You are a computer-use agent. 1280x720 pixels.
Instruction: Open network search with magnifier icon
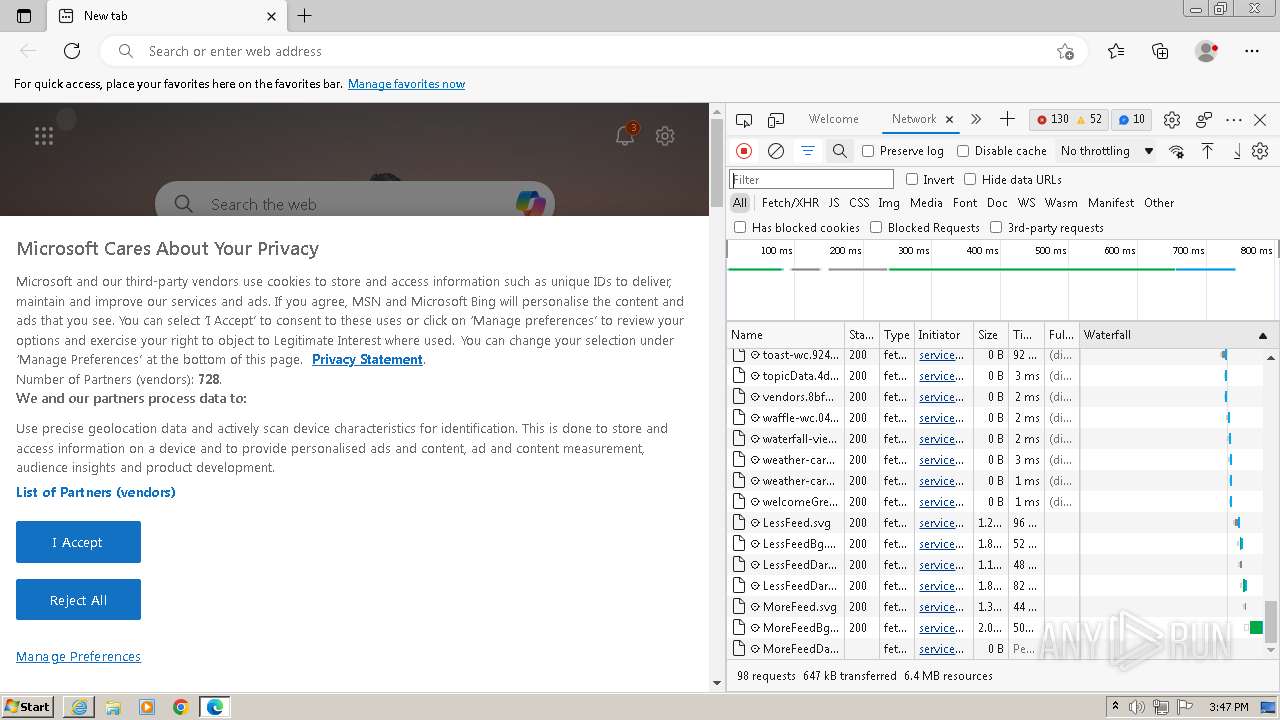tap(840, 151)
